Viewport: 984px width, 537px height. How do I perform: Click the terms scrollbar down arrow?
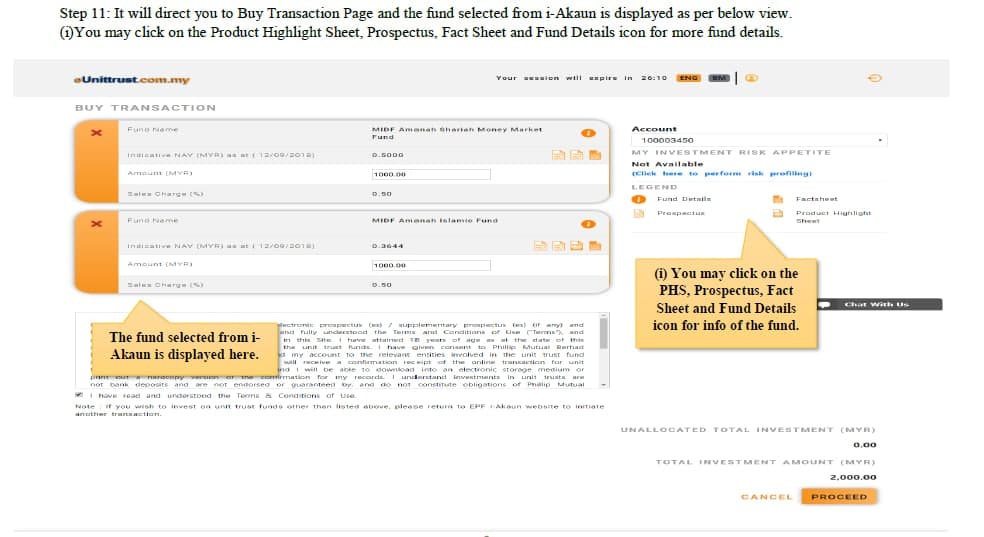coord(604,384)
